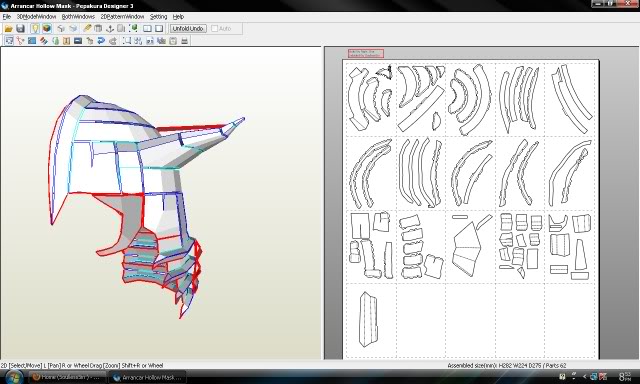This screenshot has width=640, height=384.
Task: Click the blue square Join/Disjoin faces icon
Action: coord(32,41)
